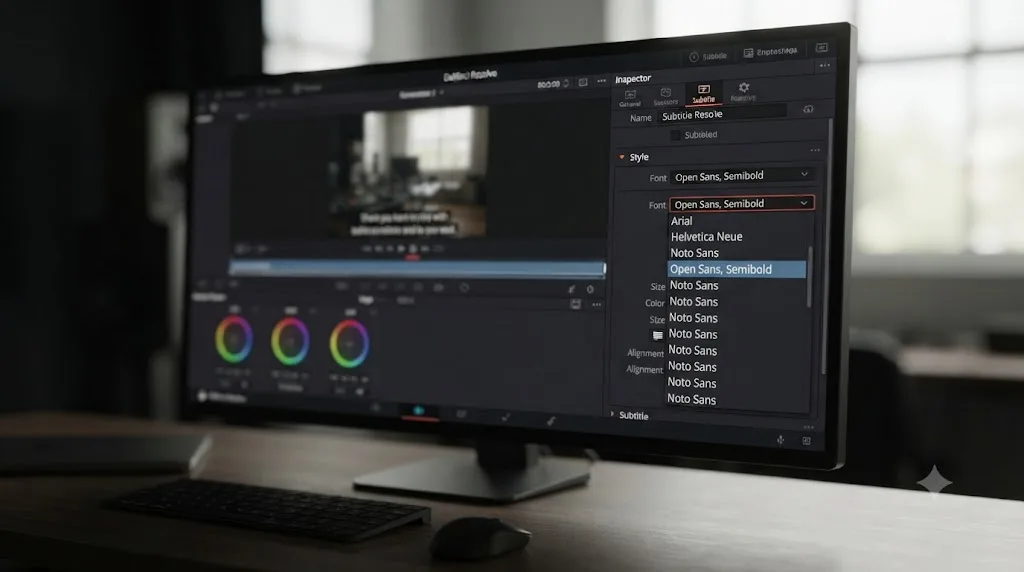Click the Inspector panel scrollbar
This screenshot has height=572, width=1024.
coord(827,247)
